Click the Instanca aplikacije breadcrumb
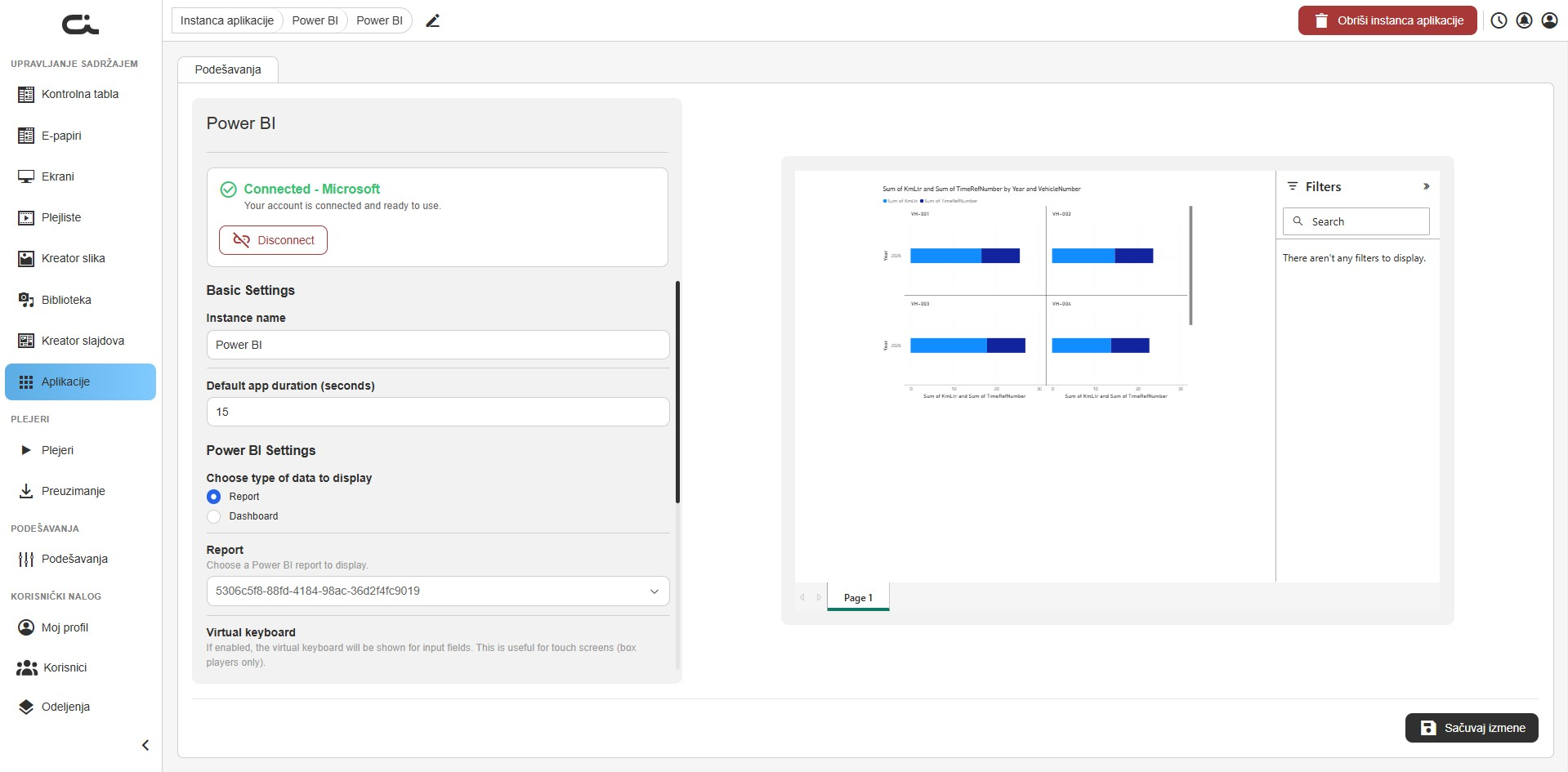The height and width of the screenshot is (772, 1568). (x=227, y=20)
